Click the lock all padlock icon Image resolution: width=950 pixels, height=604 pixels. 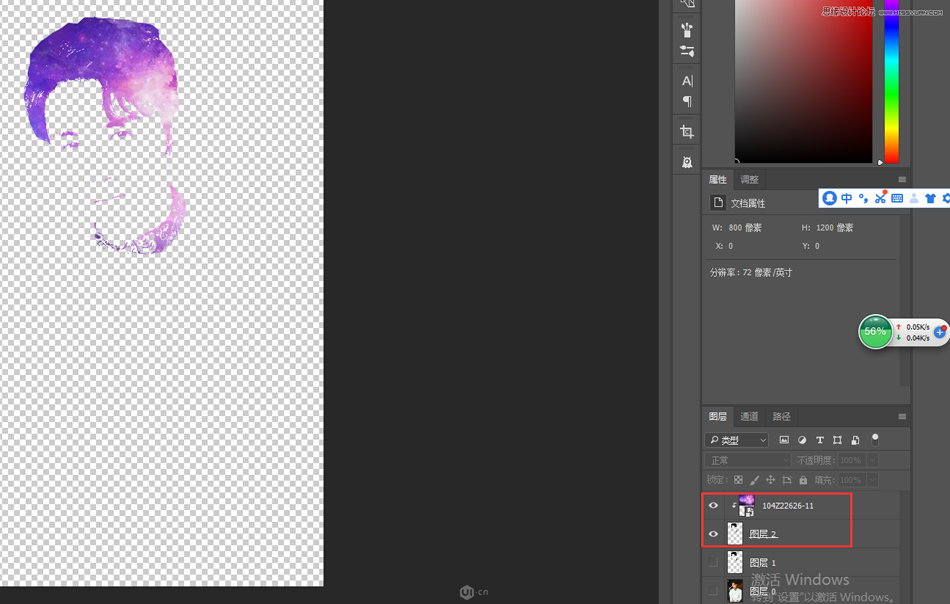pyautogui.click(x=803, y=480)
